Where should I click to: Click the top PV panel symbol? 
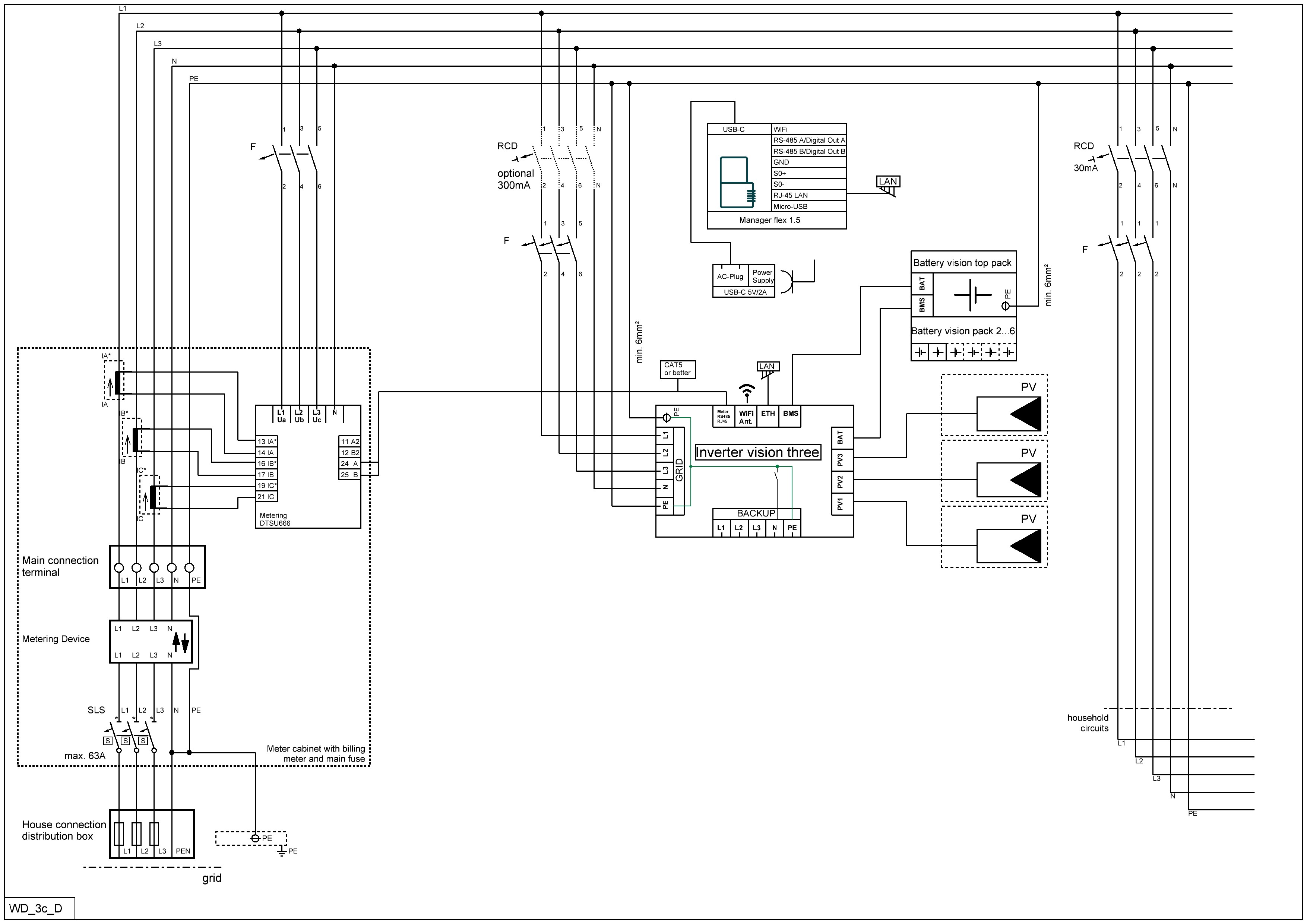coord(1009,414)
